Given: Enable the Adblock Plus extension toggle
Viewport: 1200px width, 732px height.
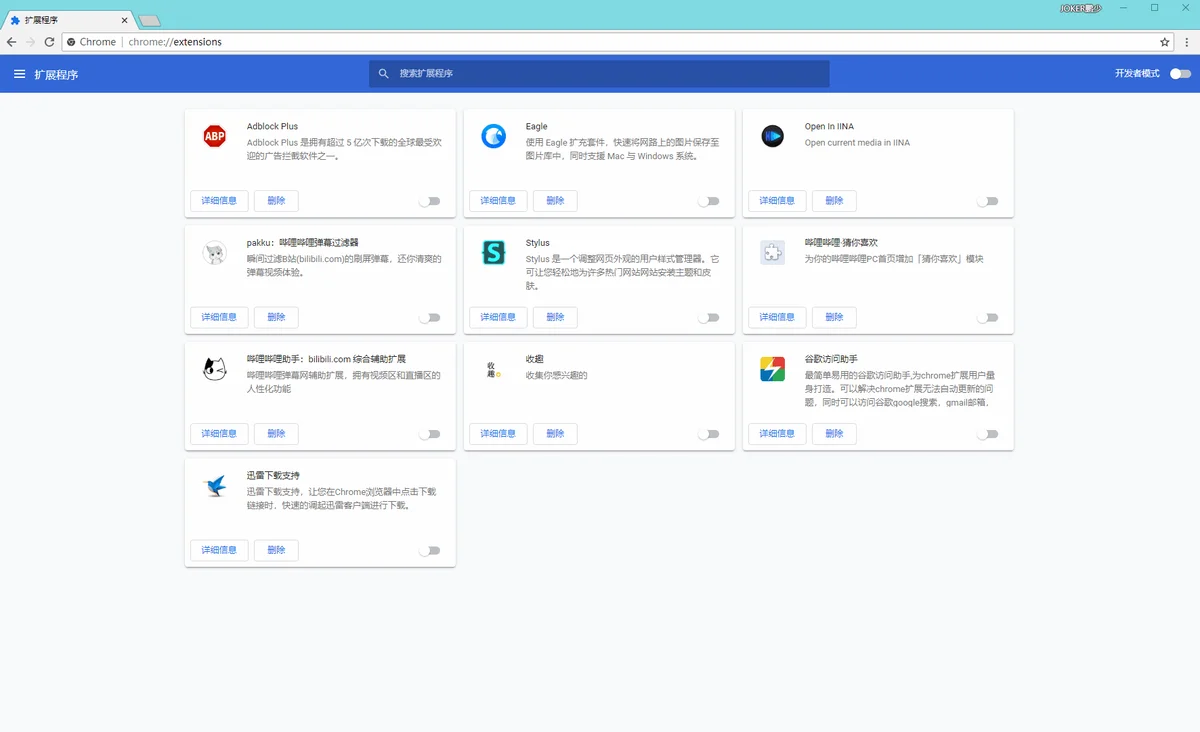Looking at the screenshot, I should (429, 201).
